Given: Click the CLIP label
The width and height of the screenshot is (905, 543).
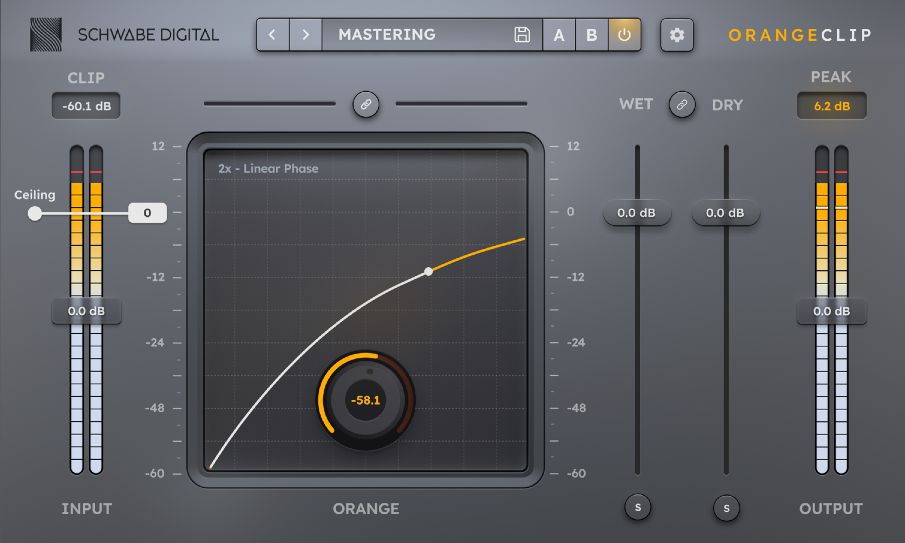Looking at the screenshot, I should (x=86, y=78).
